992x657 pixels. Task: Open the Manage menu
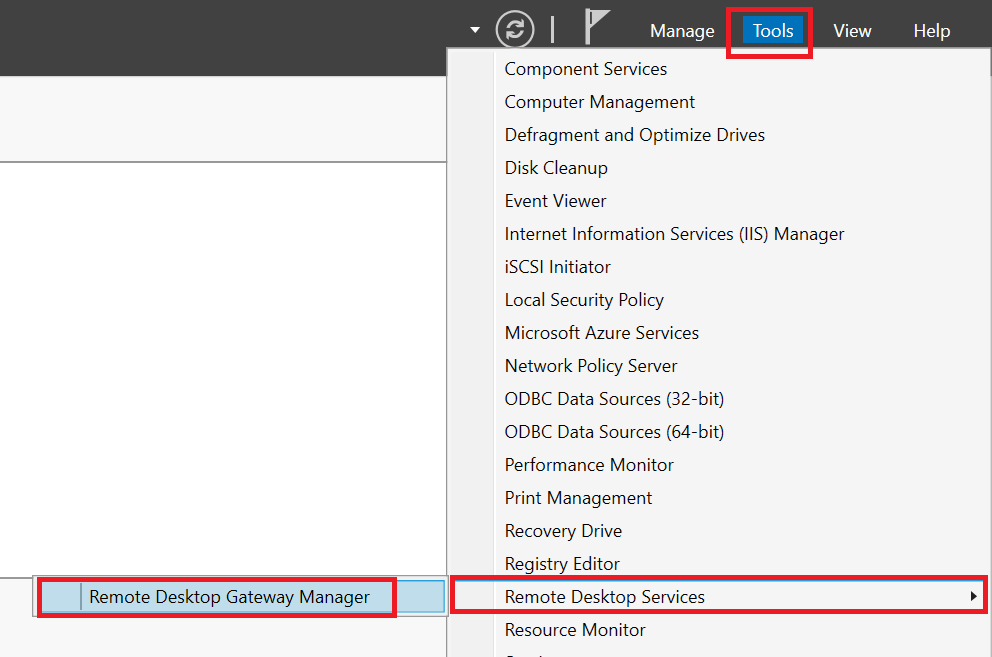[x=682, y=31]
